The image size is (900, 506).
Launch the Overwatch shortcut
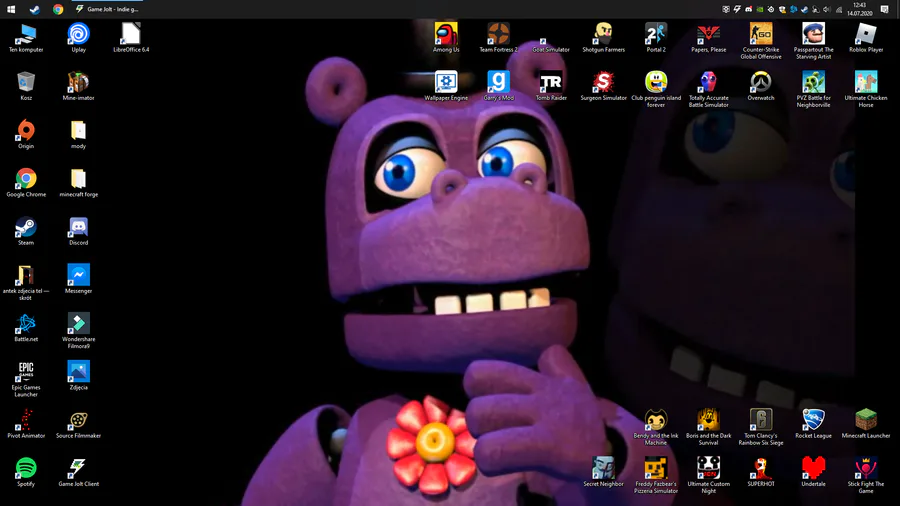click(761, 86)
